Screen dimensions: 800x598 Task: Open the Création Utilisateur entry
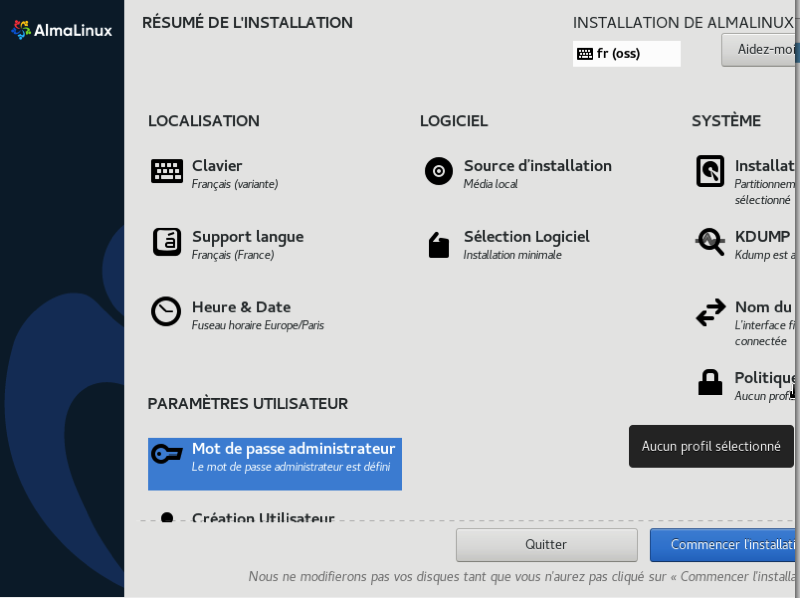[x=262, y=517]
